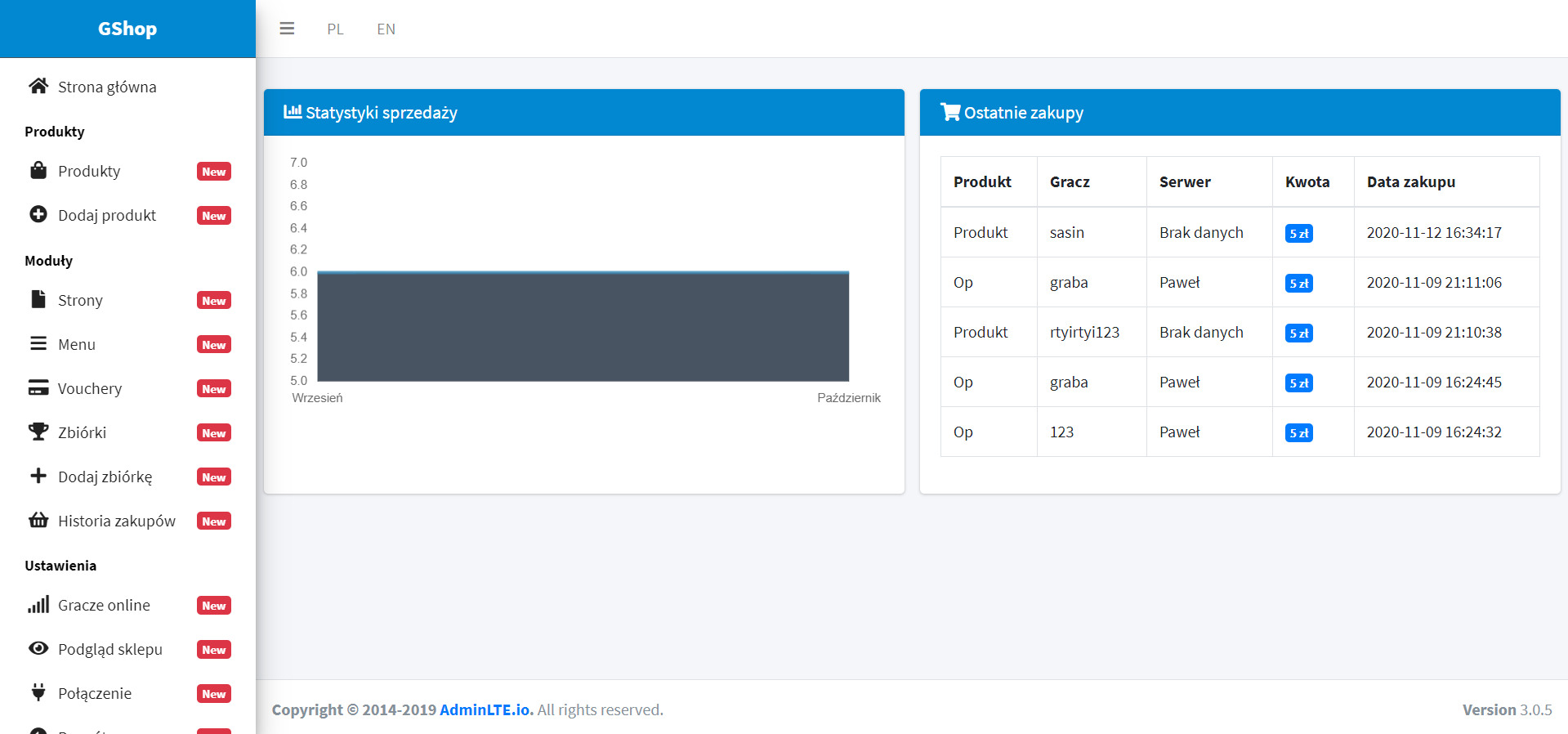Click the home icon beside Strona główna
The image size is (1568, 734).
coord(38,86)
